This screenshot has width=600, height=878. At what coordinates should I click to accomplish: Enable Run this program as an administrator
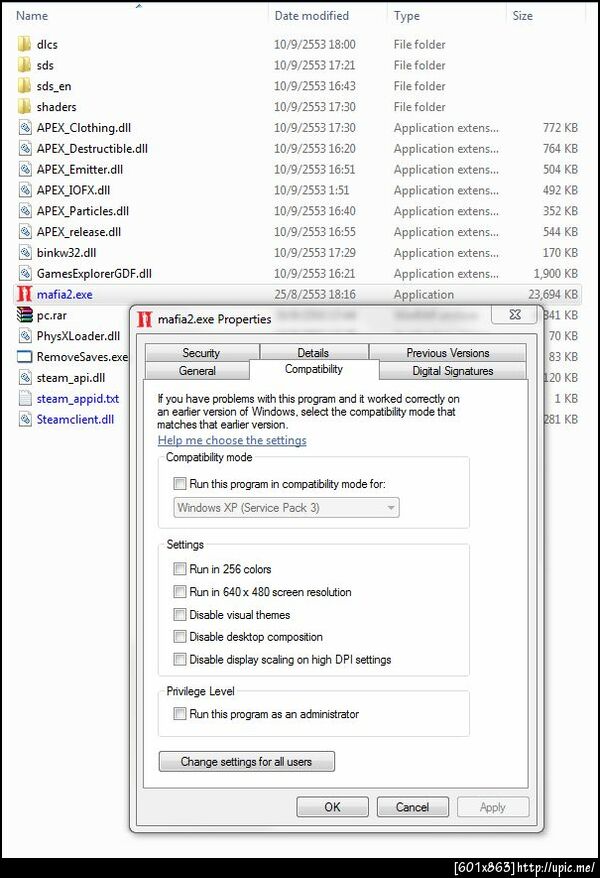[180, 713]
